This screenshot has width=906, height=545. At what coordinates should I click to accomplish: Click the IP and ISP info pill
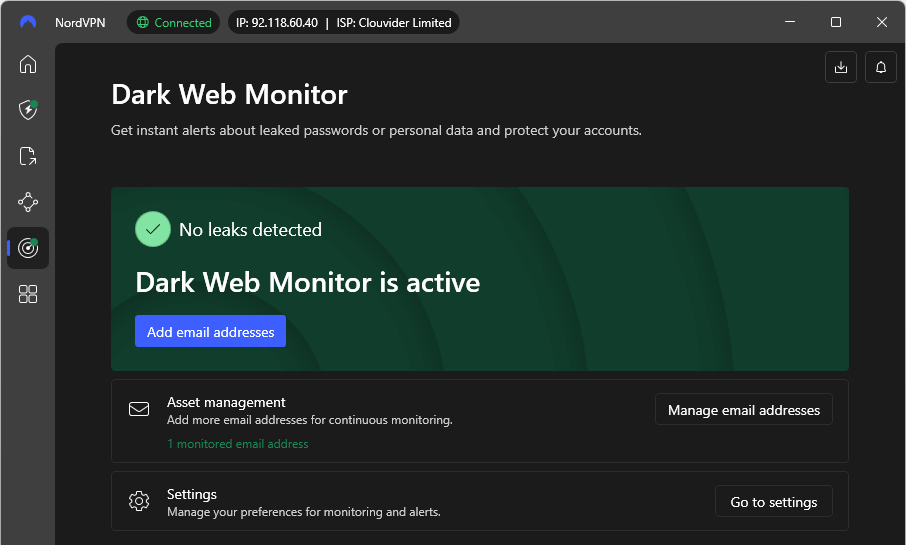point(344,23)
